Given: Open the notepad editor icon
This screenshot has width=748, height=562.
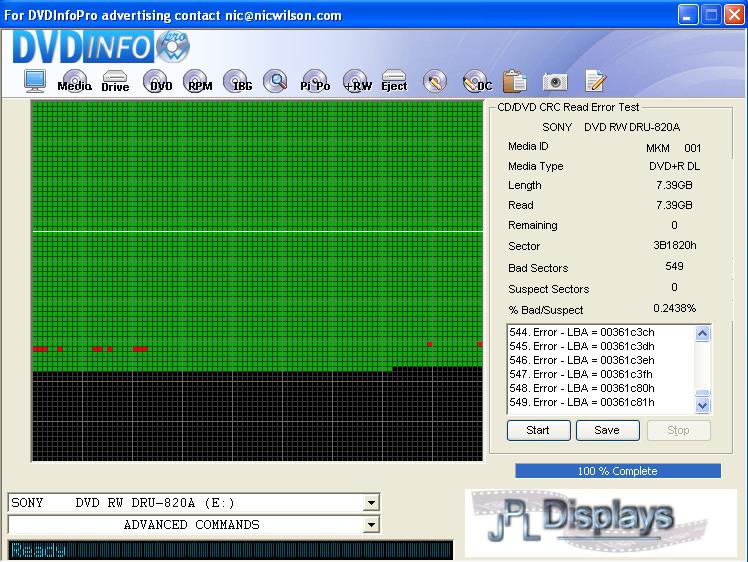Looking at the screenshot, I should click(x=595, y=81).
